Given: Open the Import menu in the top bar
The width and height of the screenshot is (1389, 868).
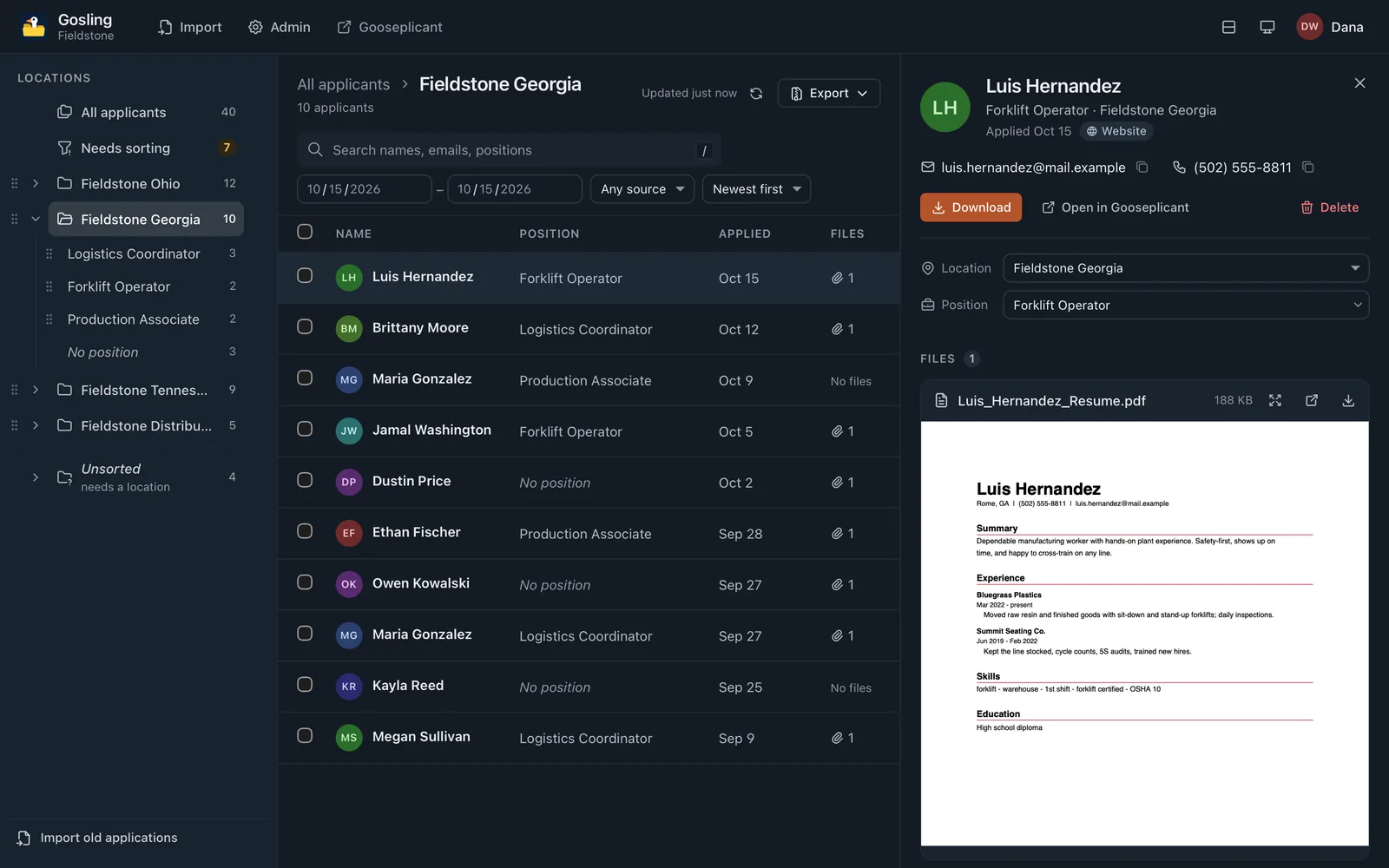Looking at the screenshot, I should point(190,27).
